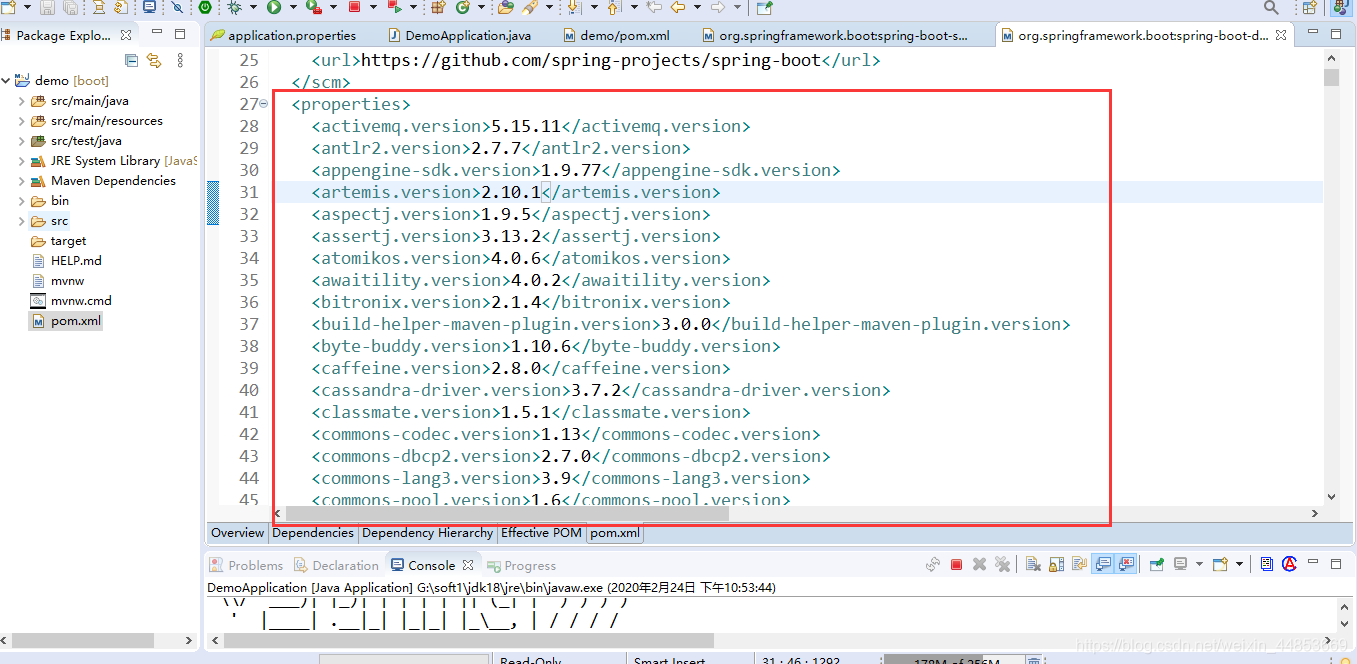
Task: Click Remove All Terminated Launches double-X icon
Action: tap(1002, 564)
